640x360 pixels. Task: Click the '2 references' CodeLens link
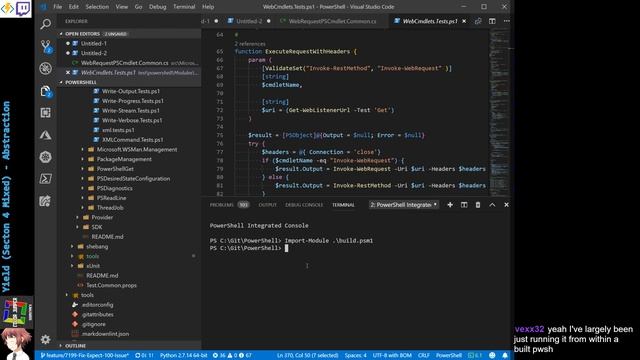[250, 44]
